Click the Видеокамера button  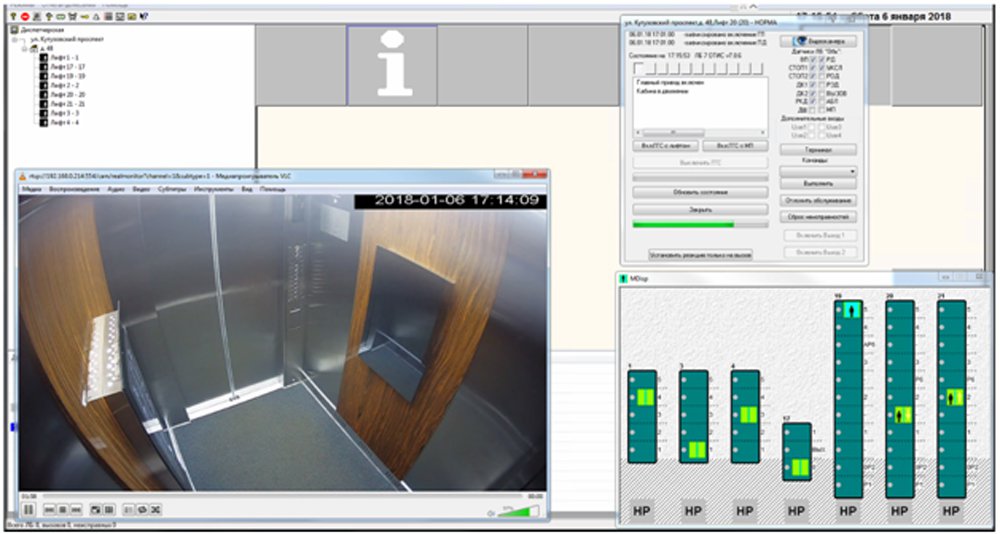[x=817, y=42]
